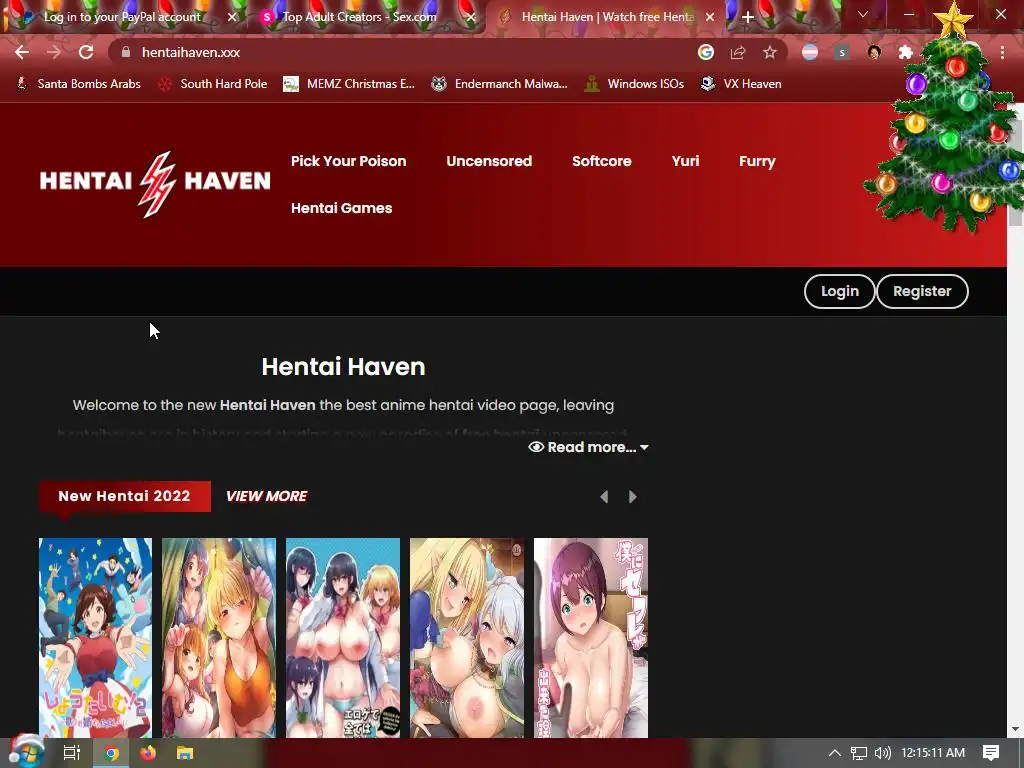The height and width of the screenshot is (768, 1024).
Task: Select the Softcore menu item
Action: [x=601, y=161]
